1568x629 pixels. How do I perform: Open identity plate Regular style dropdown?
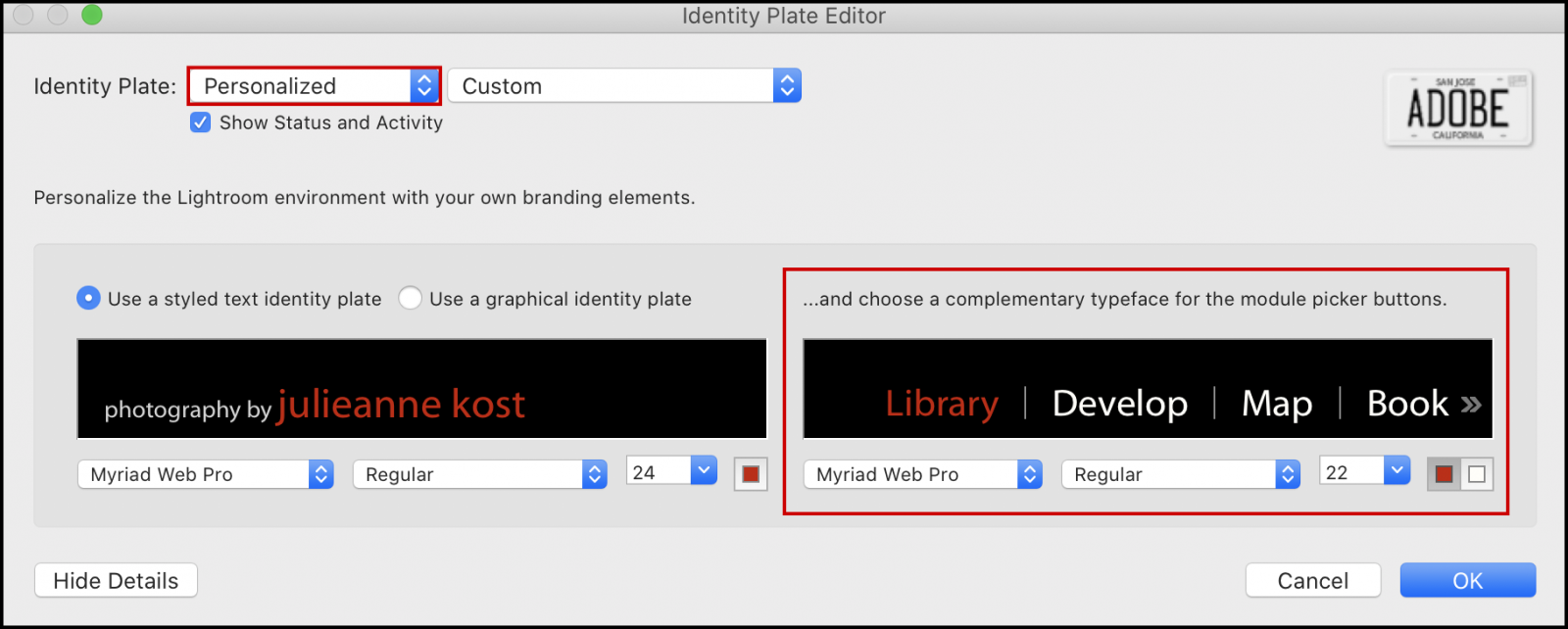tap(480, 474)
